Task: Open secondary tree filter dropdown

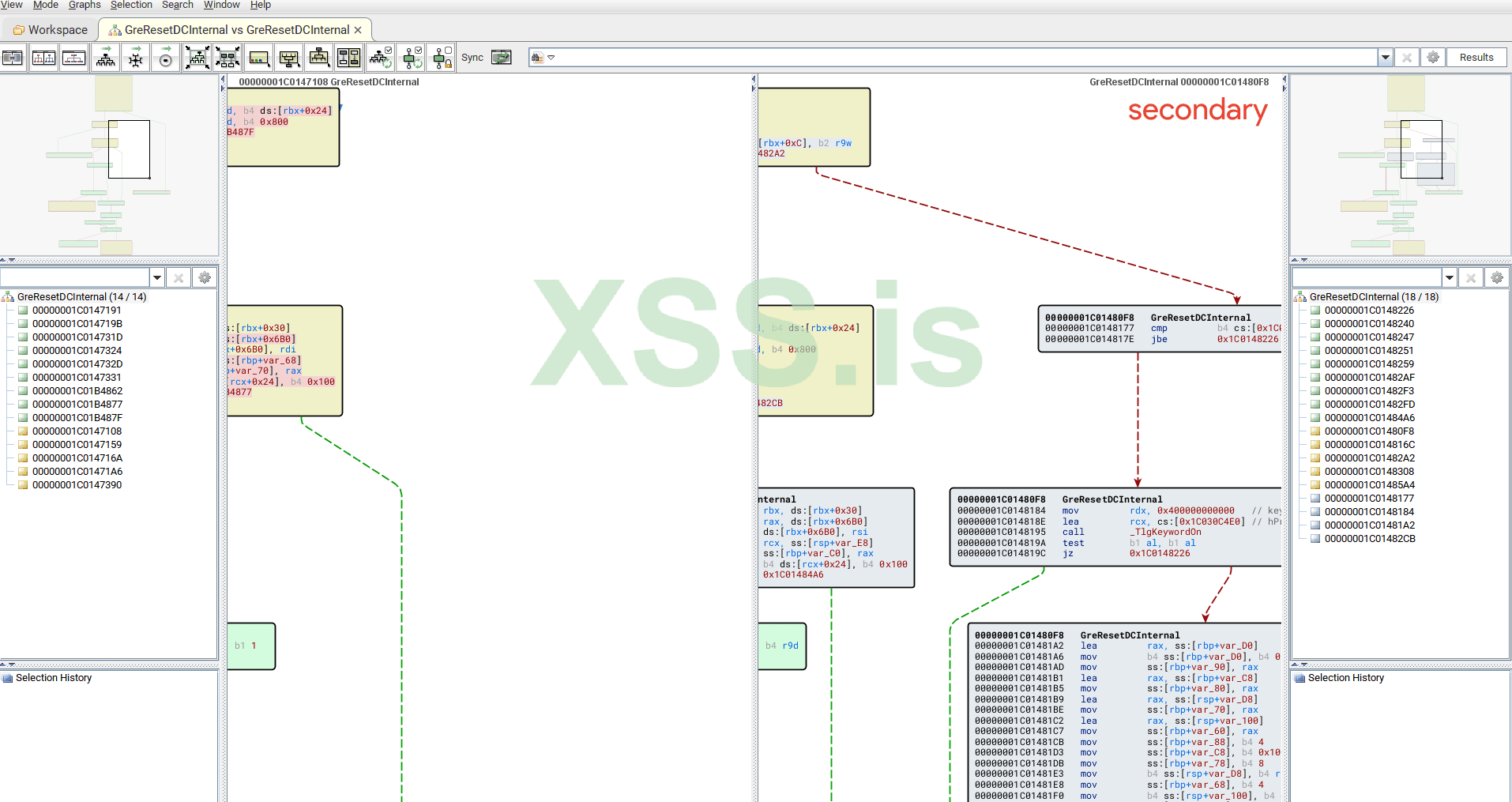Action: point(1450,277)
